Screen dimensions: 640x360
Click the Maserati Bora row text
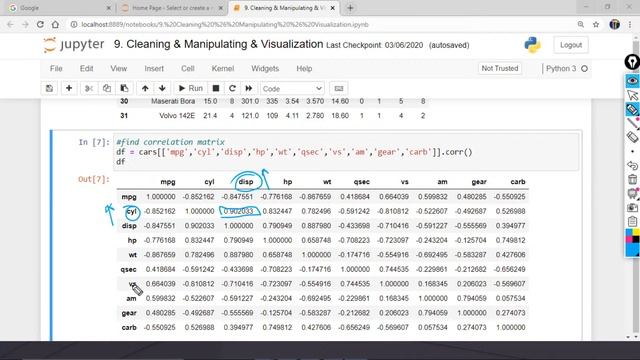(173, 101)
